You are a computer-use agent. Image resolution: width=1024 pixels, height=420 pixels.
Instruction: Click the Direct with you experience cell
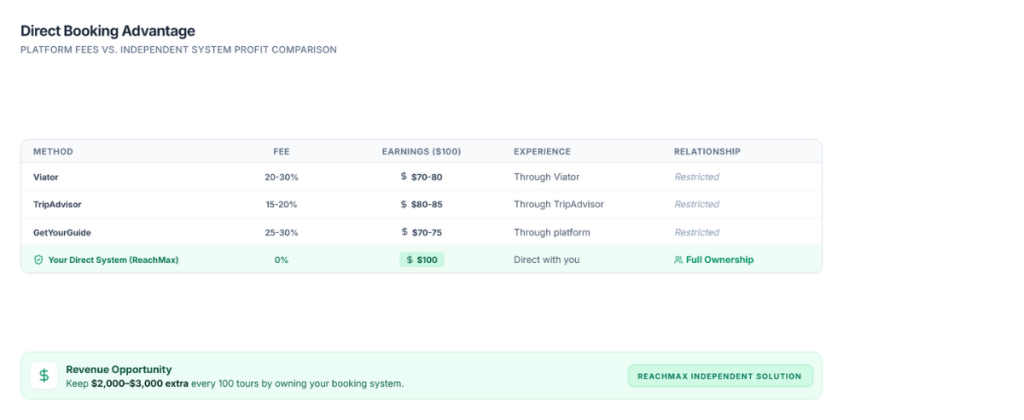click(x=547, y=260)
